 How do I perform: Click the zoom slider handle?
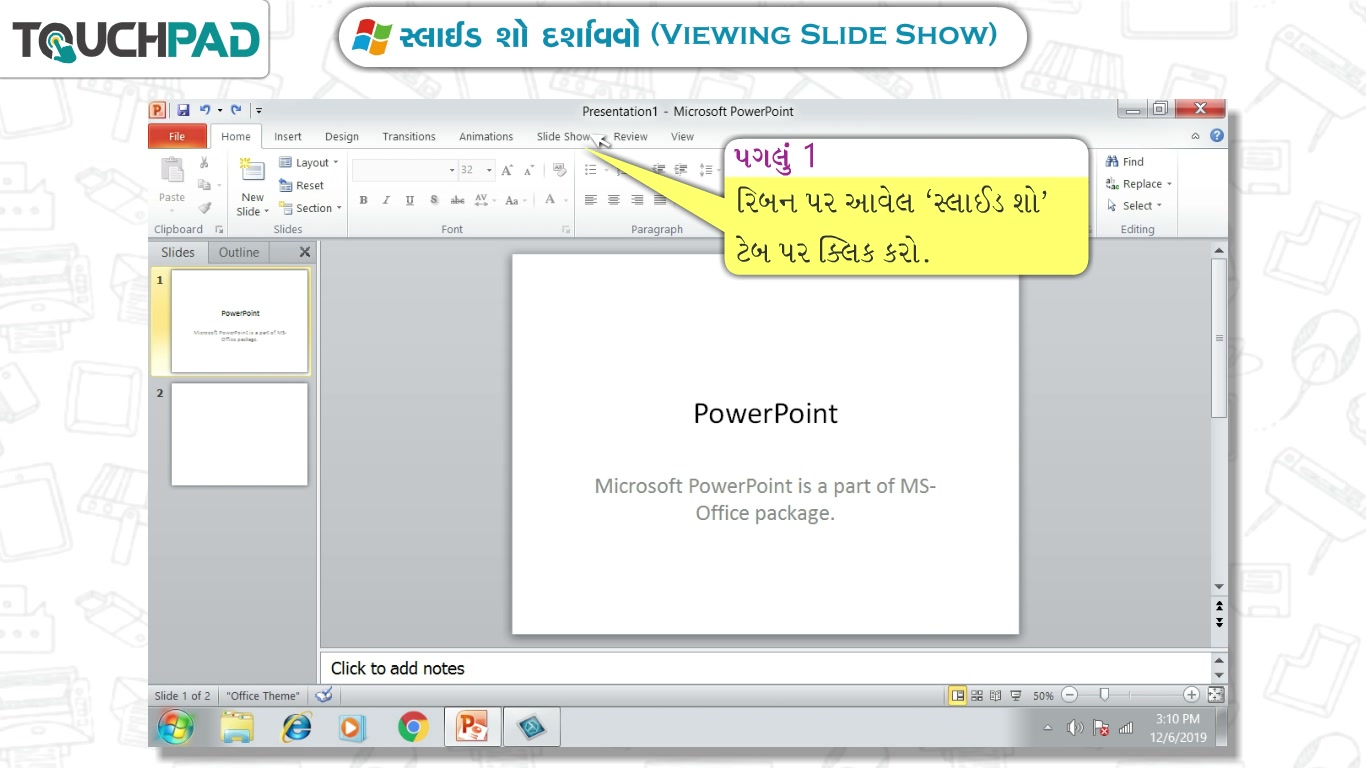pyautogui.click(x=1104, y=695)
